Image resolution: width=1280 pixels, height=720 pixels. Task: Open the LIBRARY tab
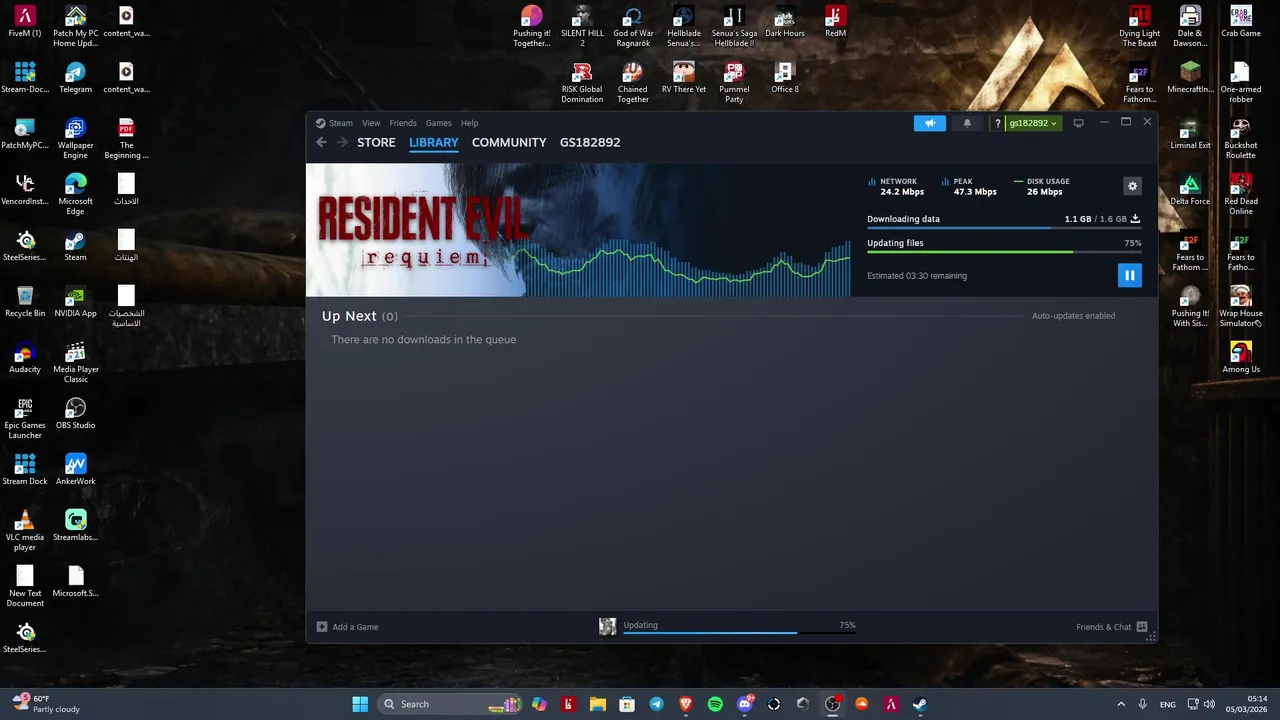[433, 142]
